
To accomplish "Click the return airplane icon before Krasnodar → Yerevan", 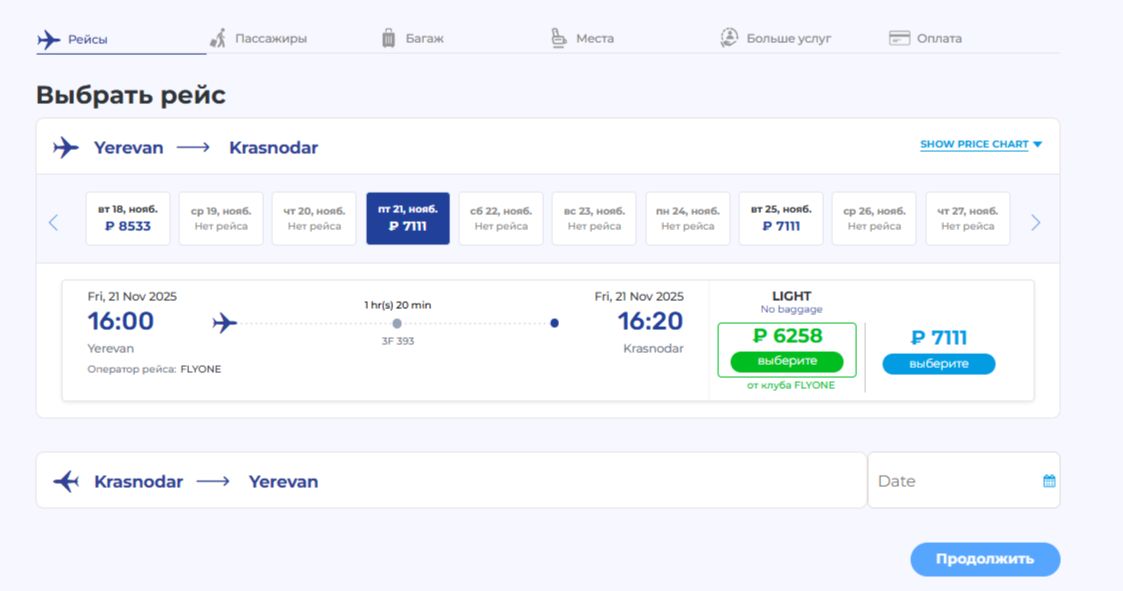I will coord(67,481).
